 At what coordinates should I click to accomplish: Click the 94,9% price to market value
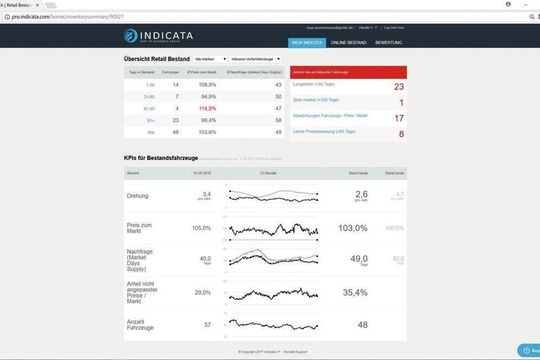tap(209, 97)
